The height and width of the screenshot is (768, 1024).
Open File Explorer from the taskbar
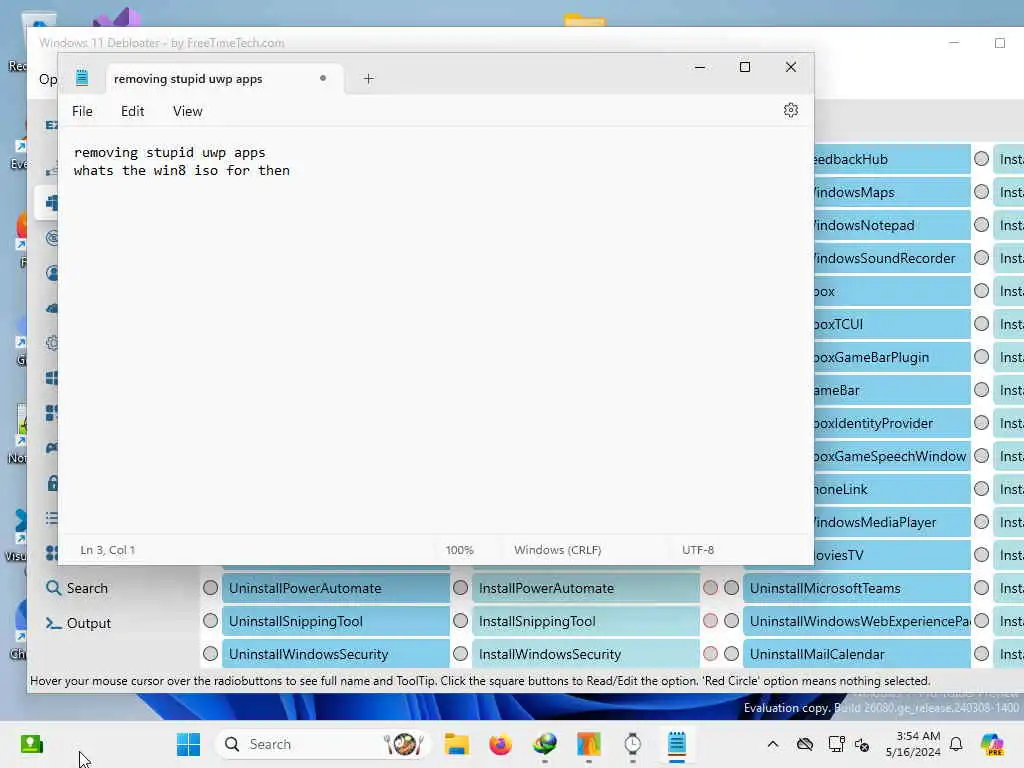[x=456, y=744]
